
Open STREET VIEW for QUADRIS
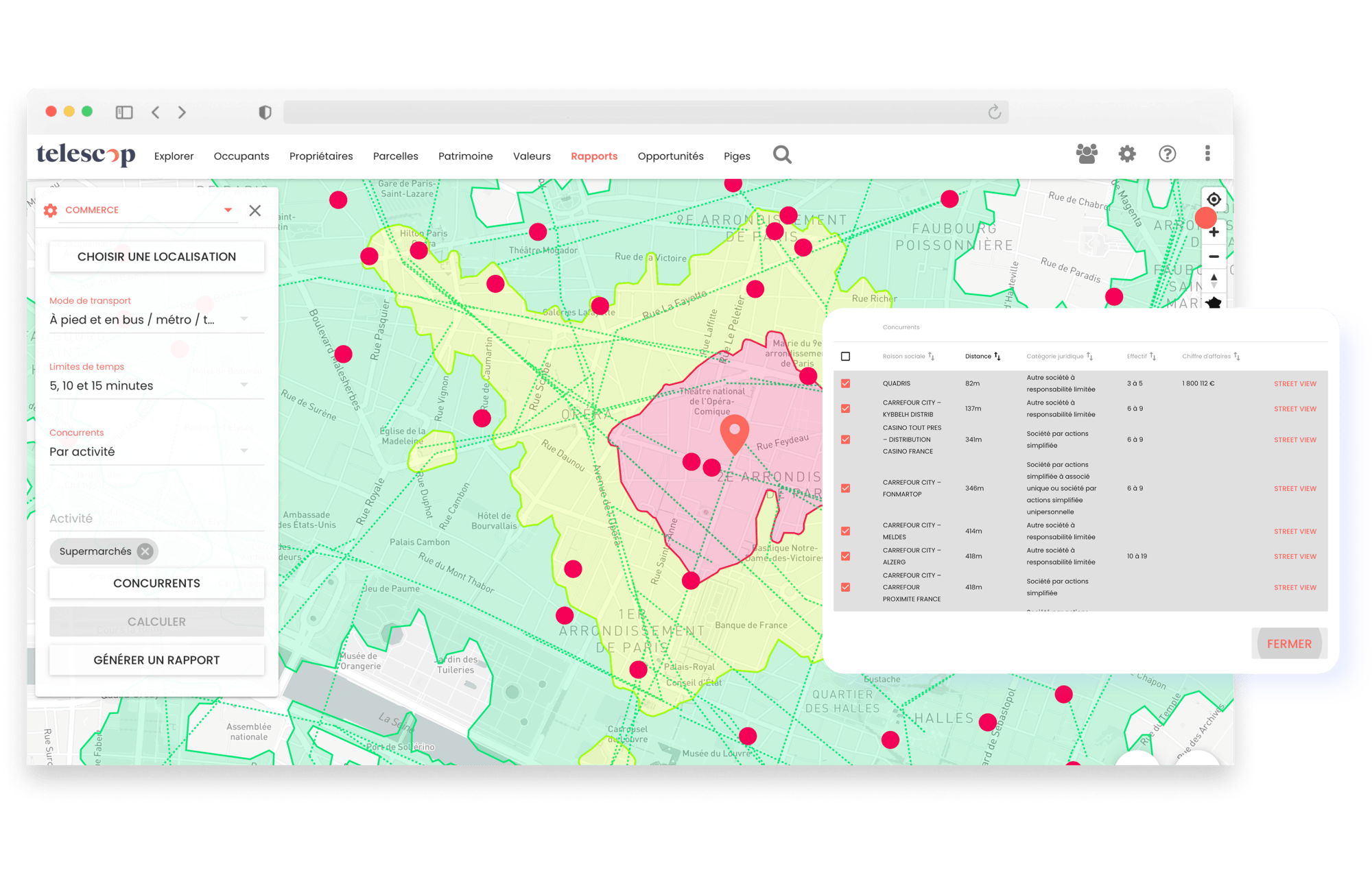point(1295,384)
